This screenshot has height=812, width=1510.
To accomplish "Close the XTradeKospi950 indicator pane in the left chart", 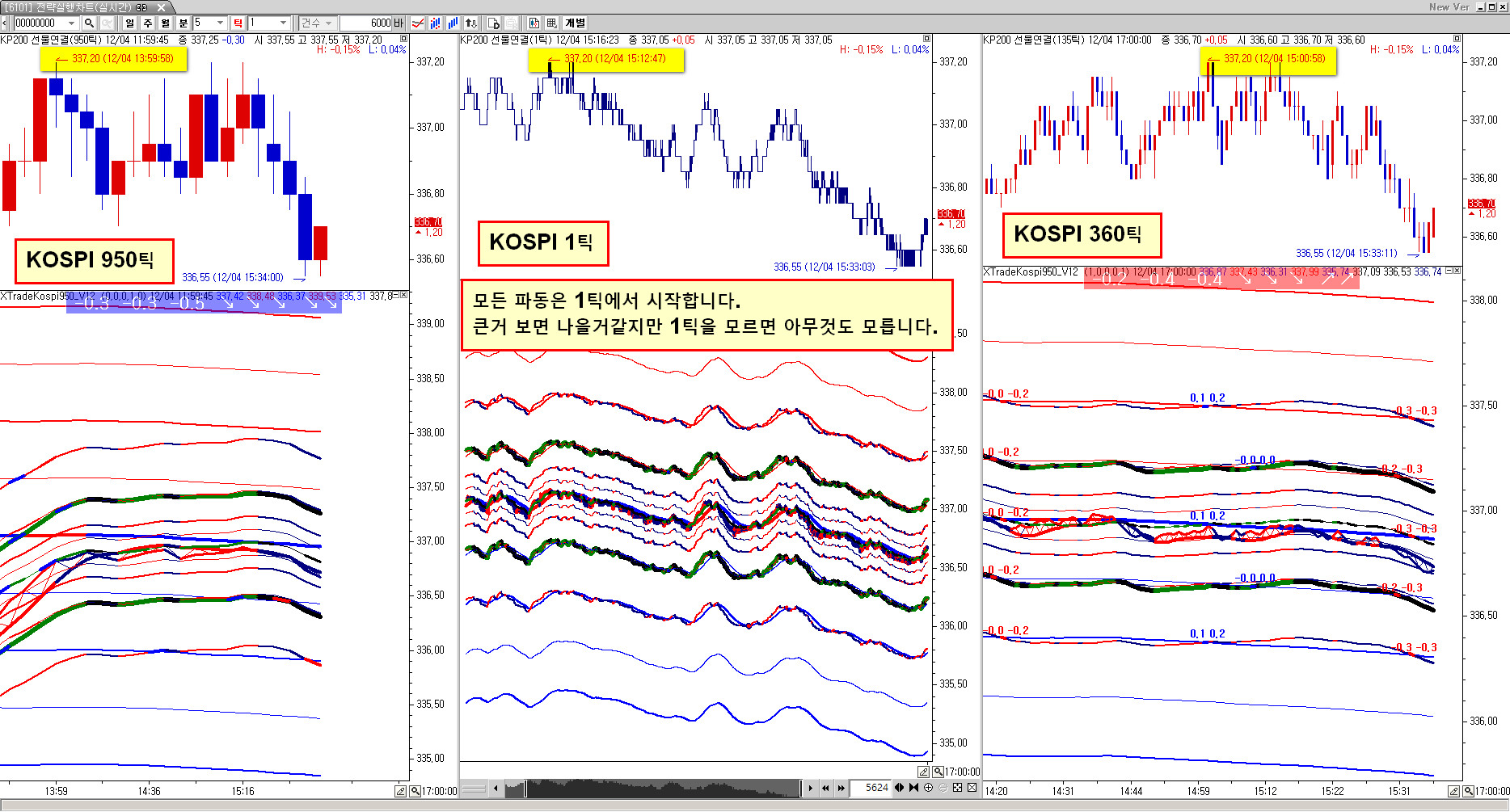I will click(404, 296).
